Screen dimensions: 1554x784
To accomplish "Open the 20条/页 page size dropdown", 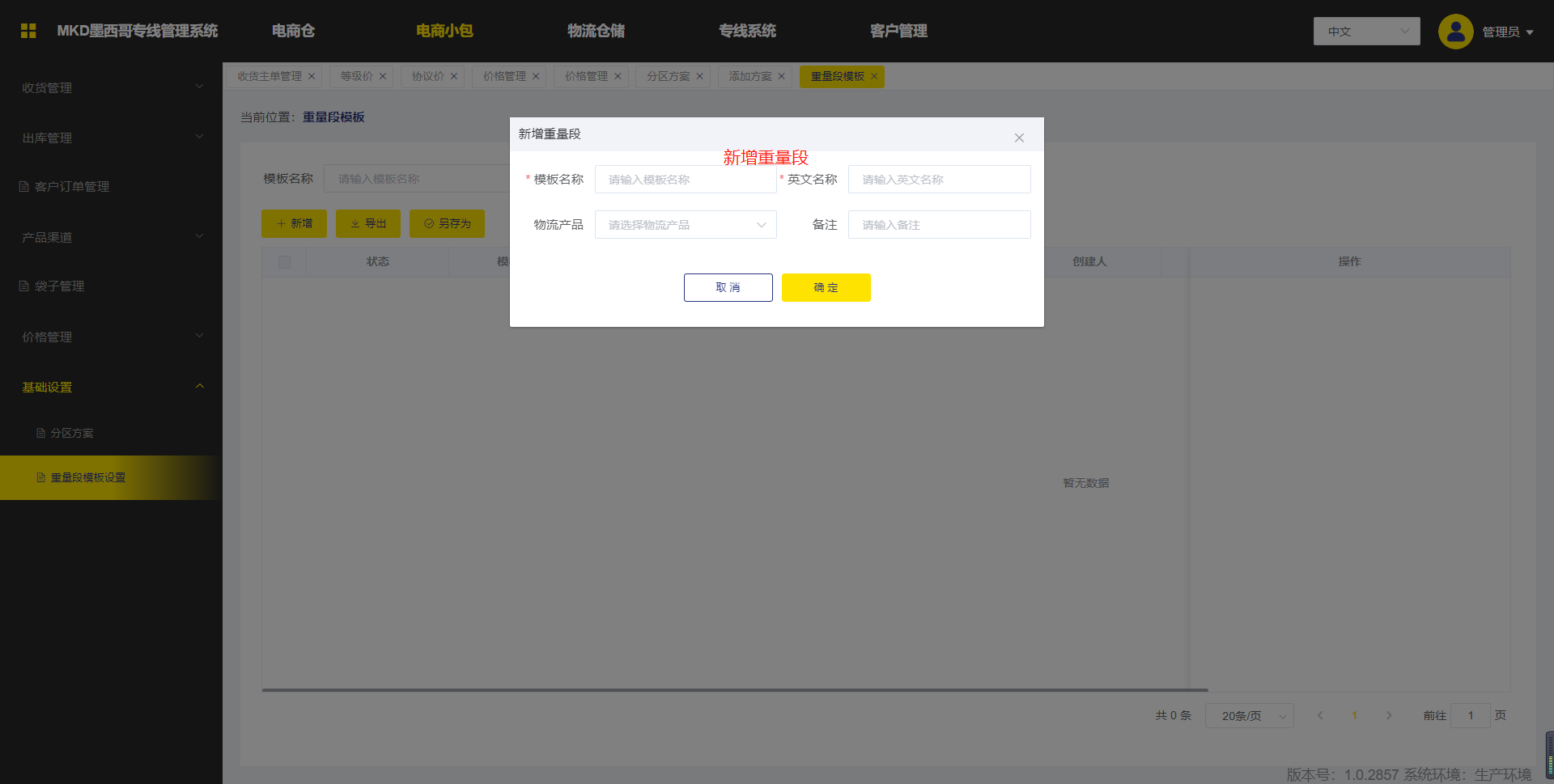I will click(x=1249, y=716).
